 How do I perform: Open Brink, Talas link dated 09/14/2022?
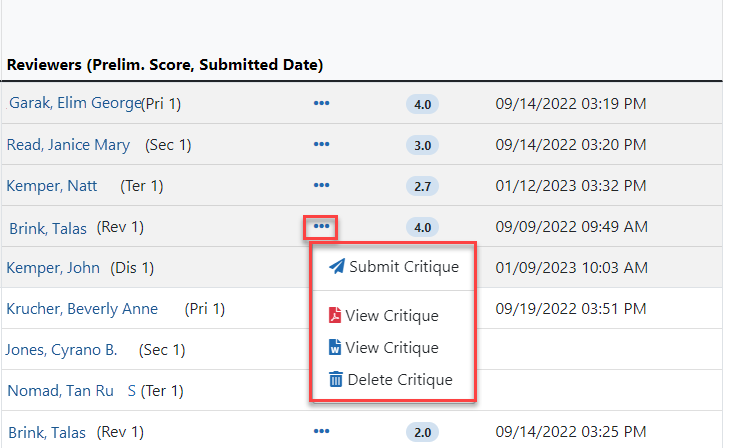(47, 433)
